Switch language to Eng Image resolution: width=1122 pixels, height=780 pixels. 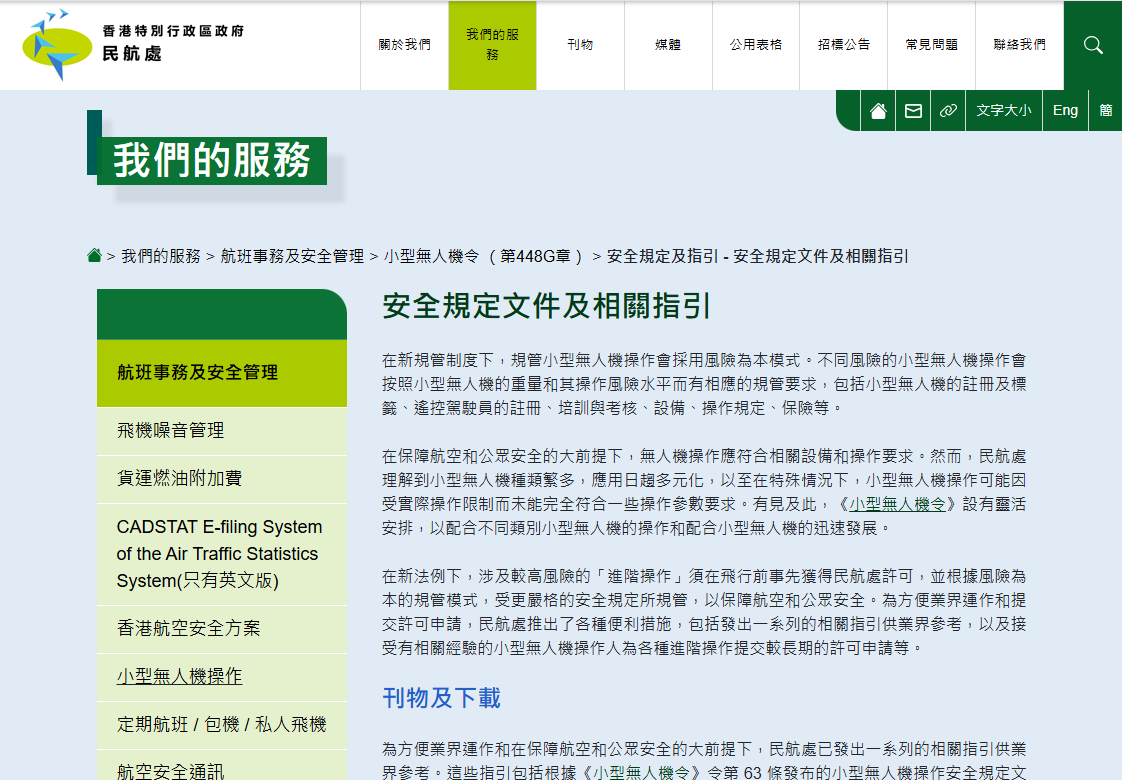[1065, 111]
